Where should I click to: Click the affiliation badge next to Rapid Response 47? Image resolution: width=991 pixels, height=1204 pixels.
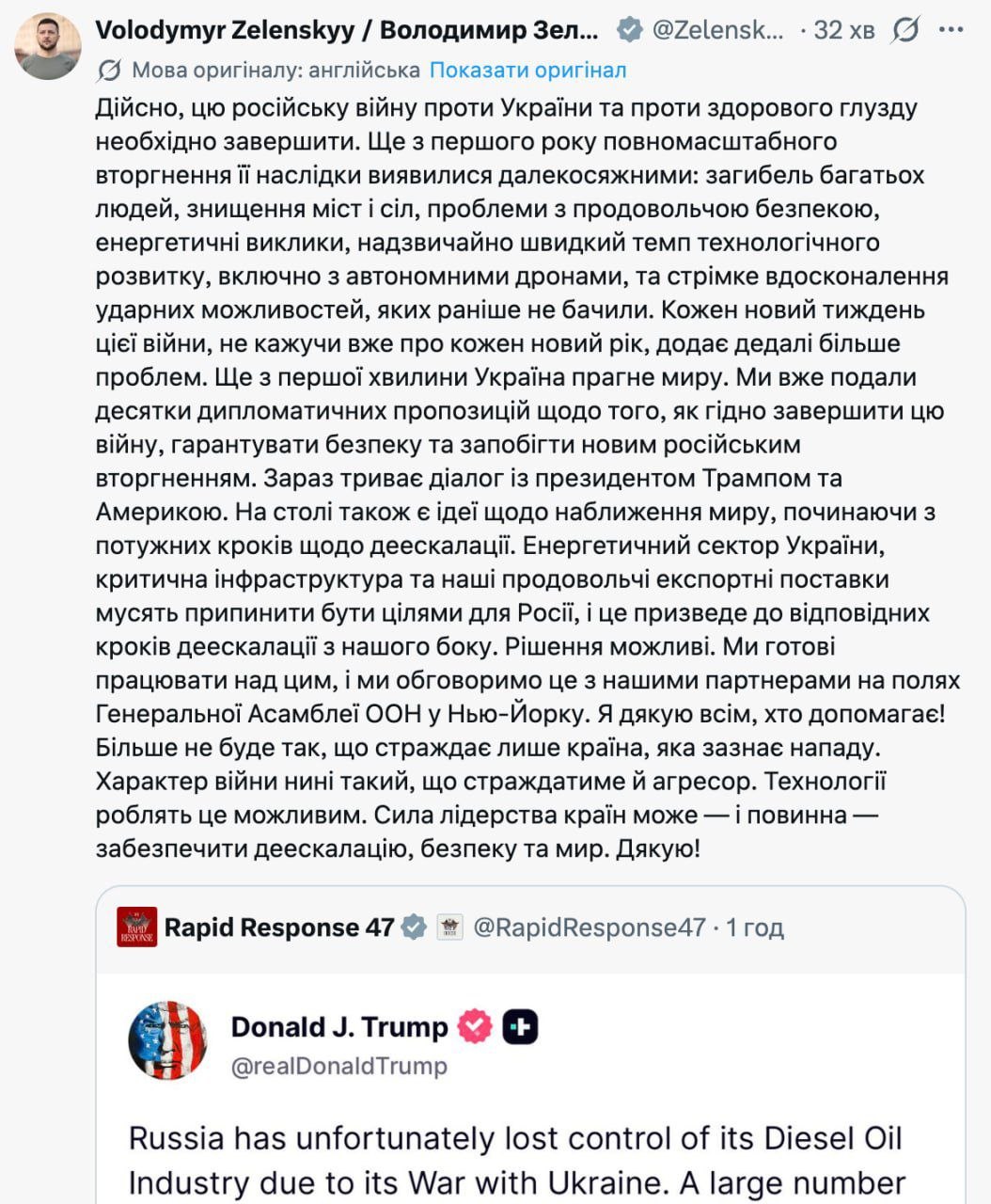[450, 927]
